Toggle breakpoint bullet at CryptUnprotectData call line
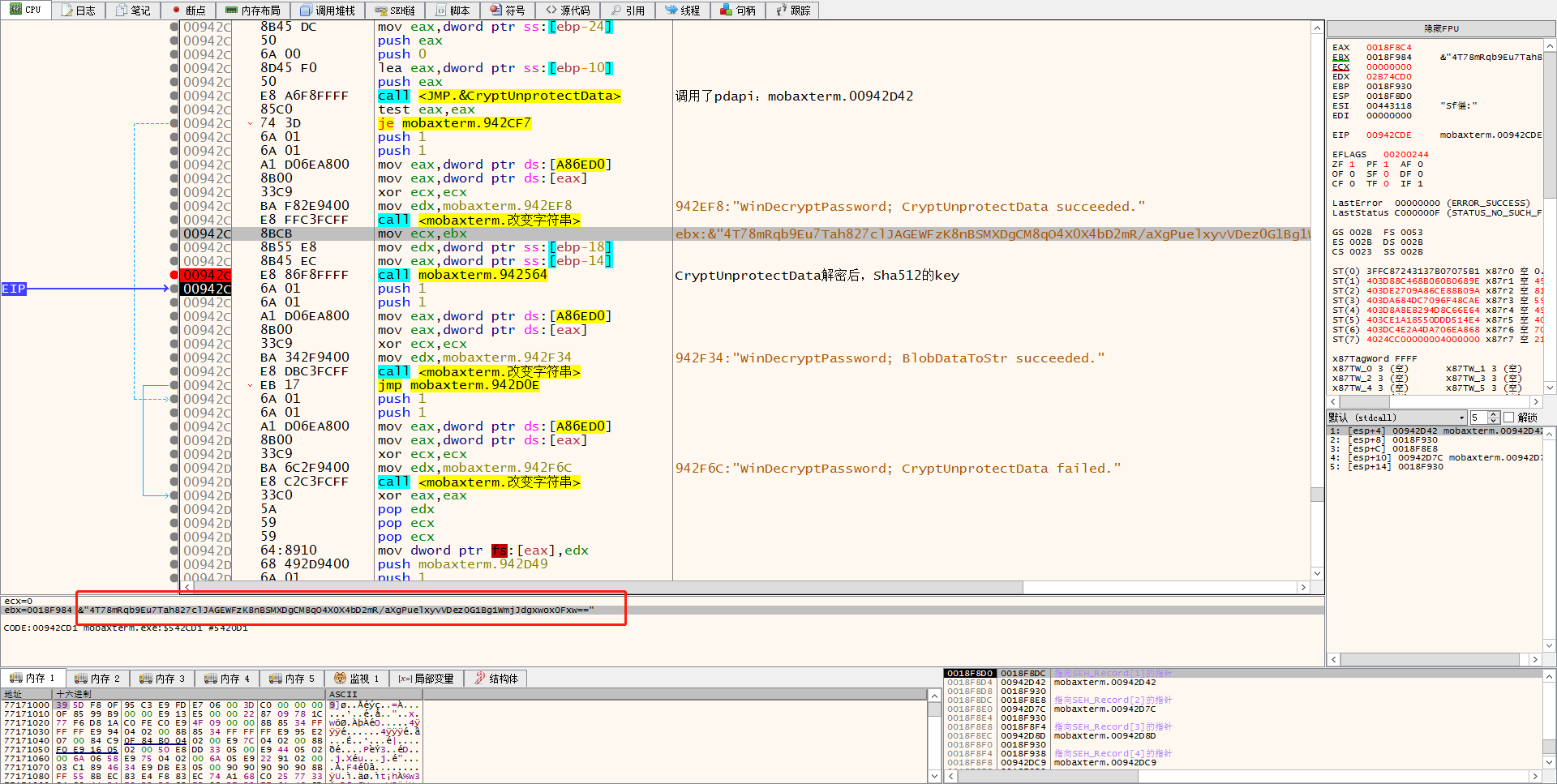Screen dimensions: 1557x784 click(174, 96)
